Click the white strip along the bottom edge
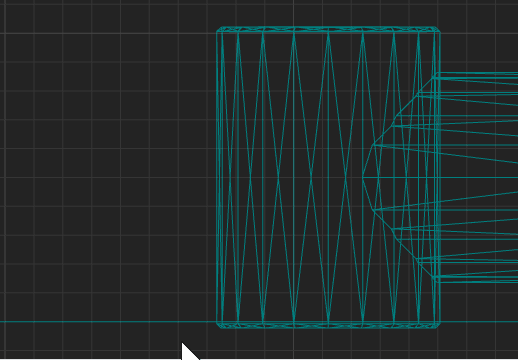The image size is (518, 360). [x=91, y=359]
